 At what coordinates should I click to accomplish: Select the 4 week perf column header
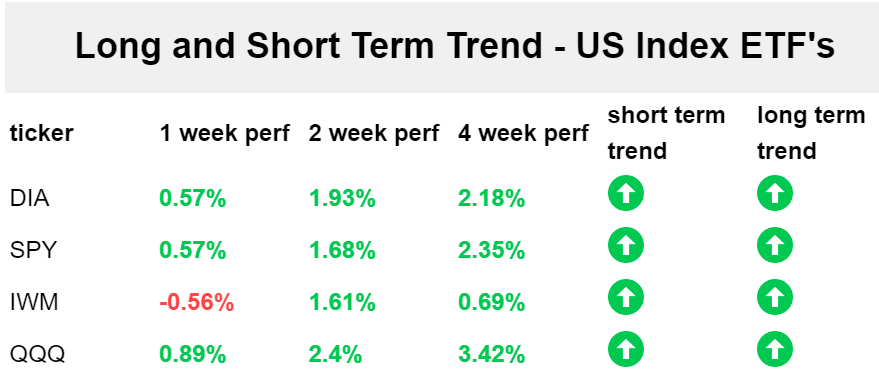pos(523,133)
